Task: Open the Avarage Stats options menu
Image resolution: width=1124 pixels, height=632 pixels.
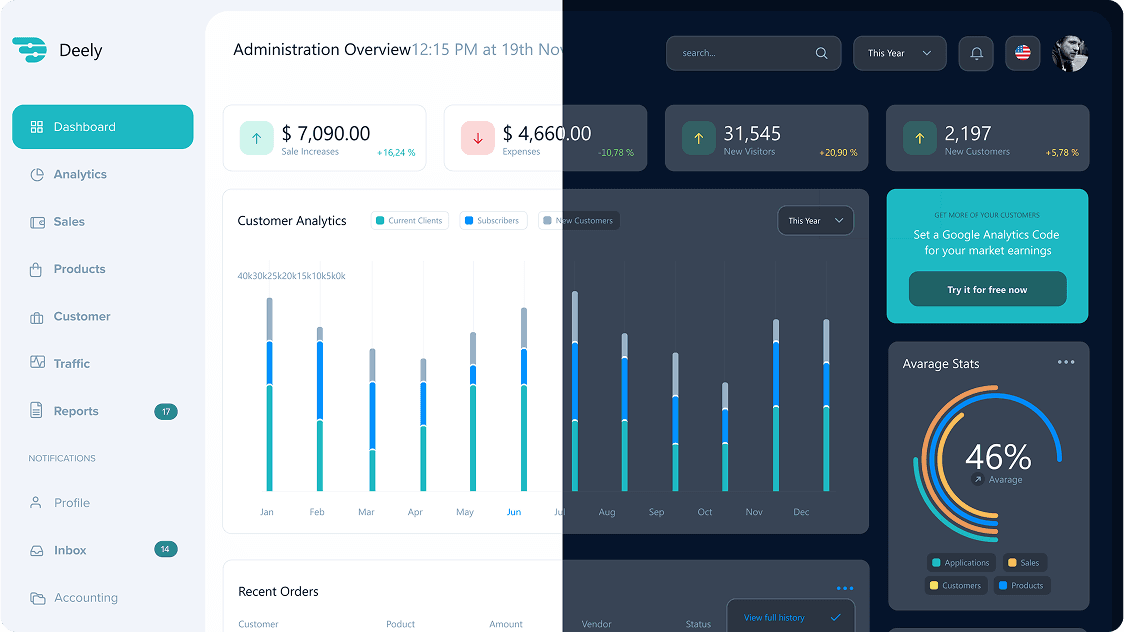Action: point(1064,362)
